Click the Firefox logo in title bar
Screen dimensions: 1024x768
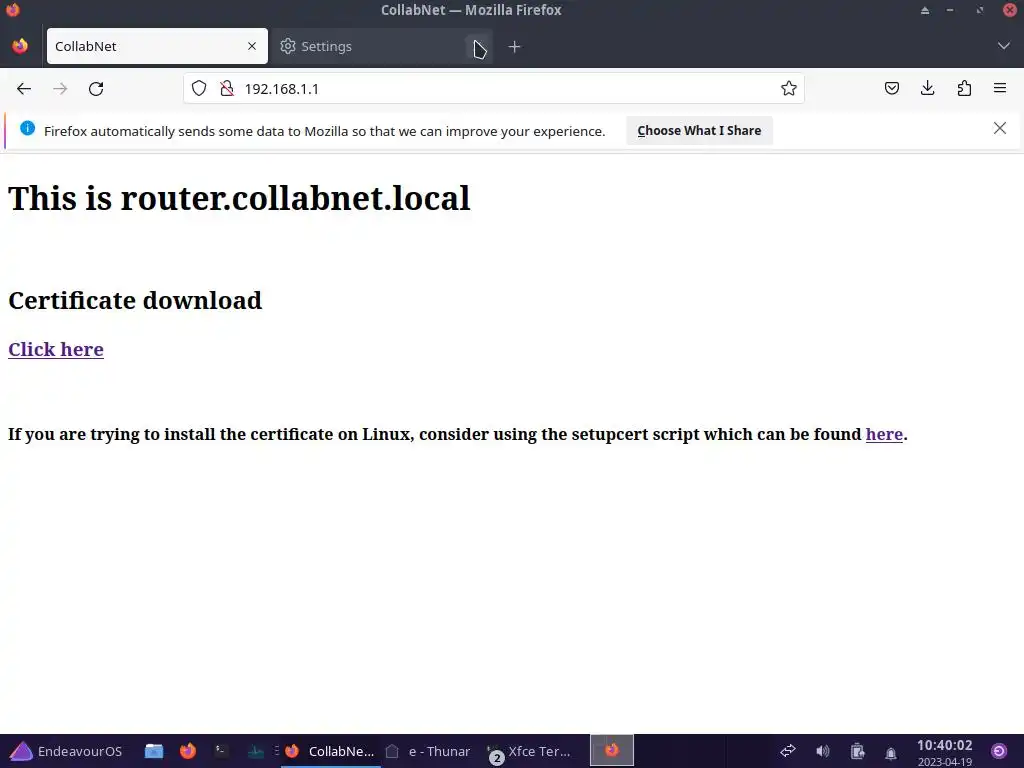(12, 9)
